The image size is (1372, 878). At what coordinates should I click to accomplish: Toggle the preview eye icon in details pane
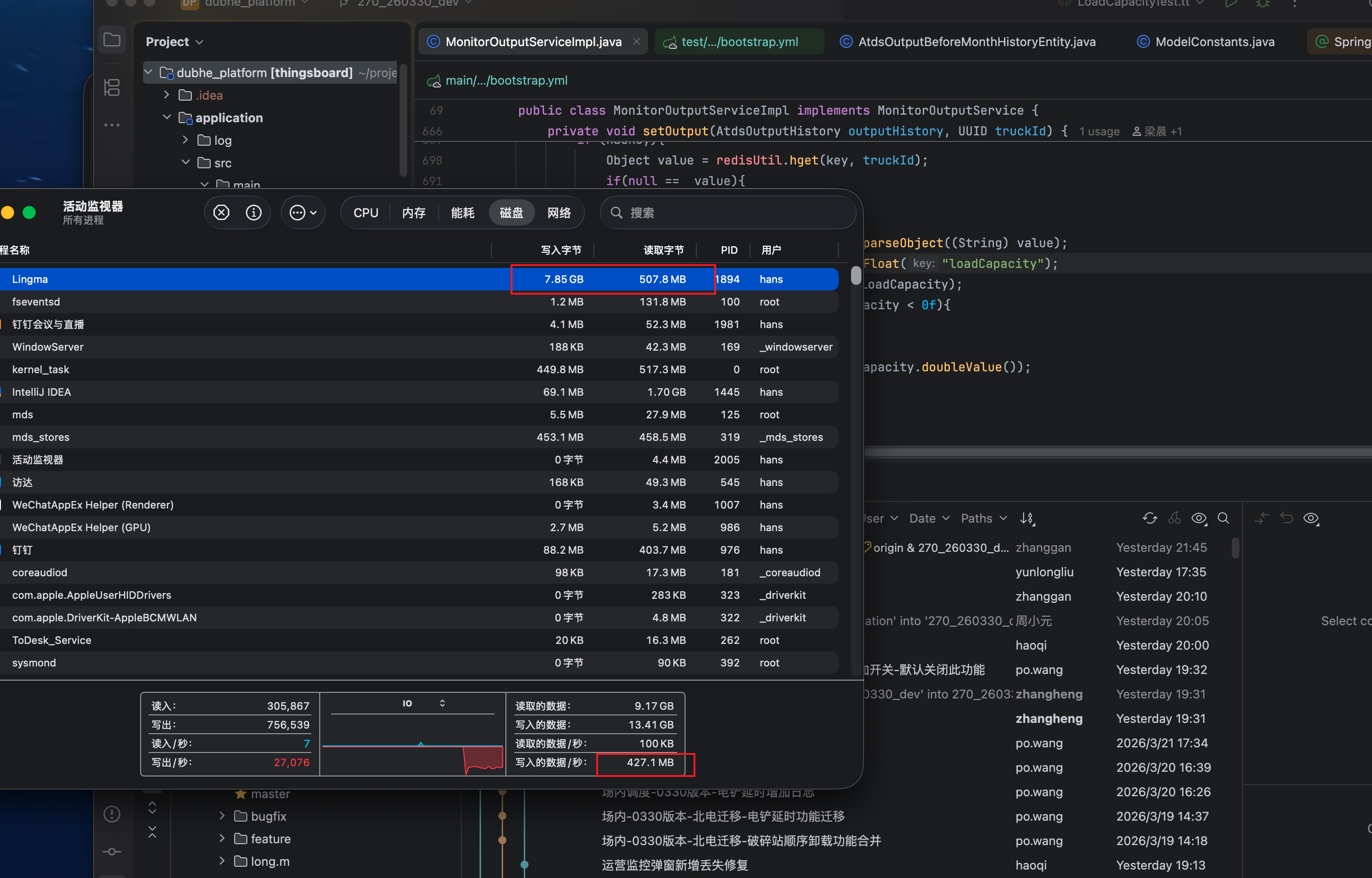tap(1311, 518)
